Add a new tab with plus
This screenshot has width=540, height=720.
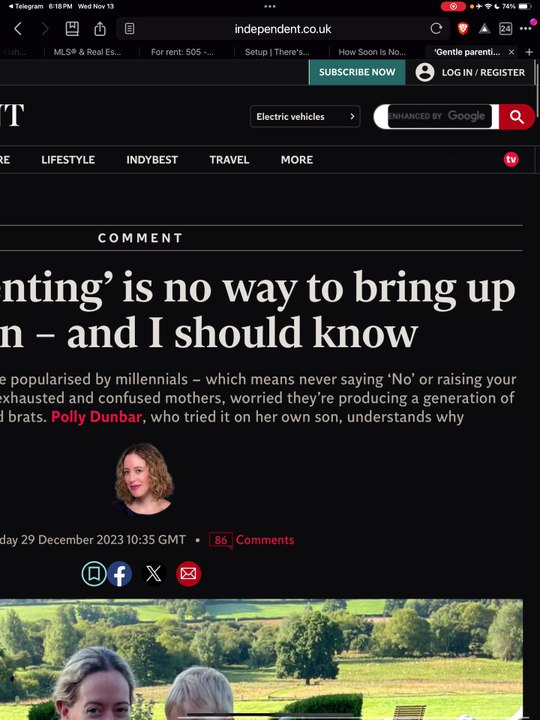(x=529, y=52)
